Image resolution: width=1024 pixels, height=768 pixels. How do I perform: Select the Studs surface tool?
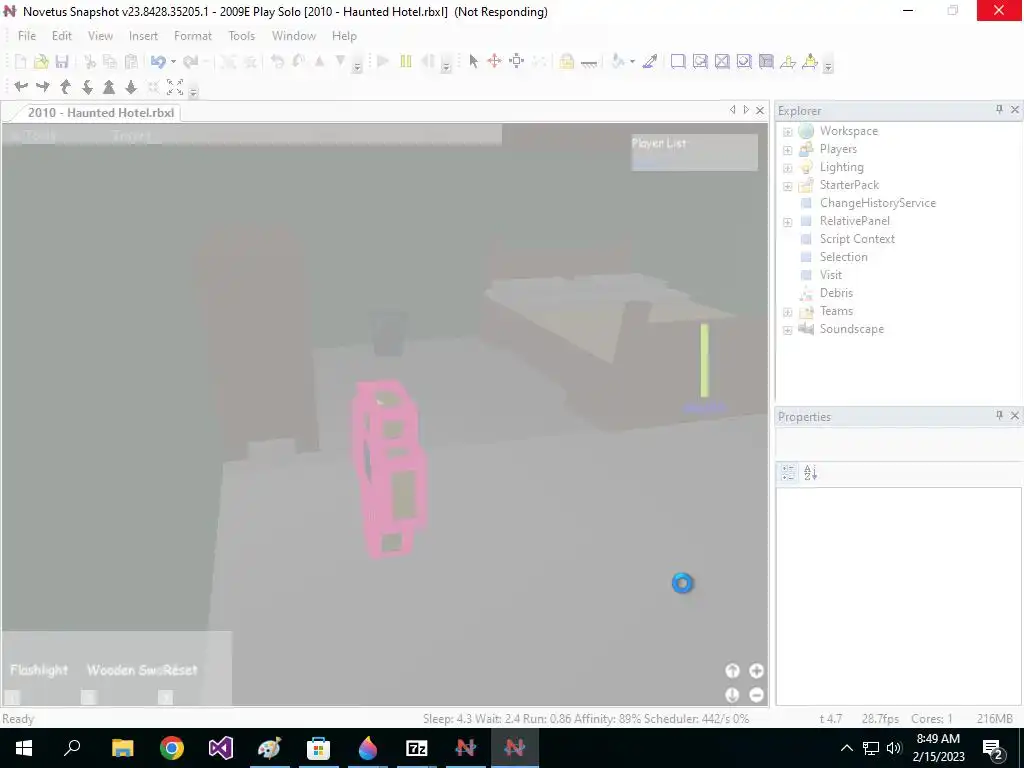tap(744, 61)
